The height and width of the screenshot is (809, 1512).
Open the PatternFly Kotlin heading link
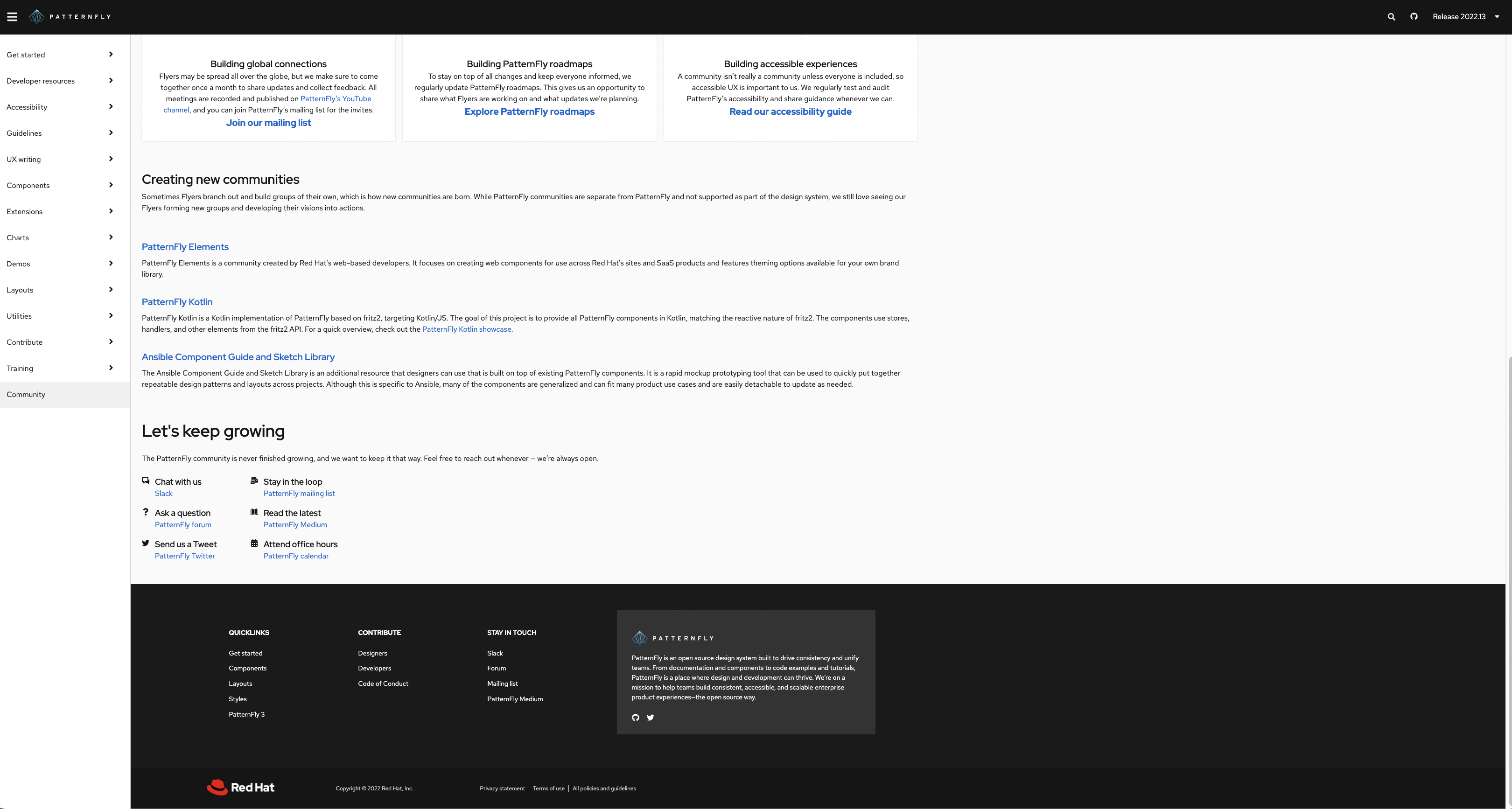177,301
